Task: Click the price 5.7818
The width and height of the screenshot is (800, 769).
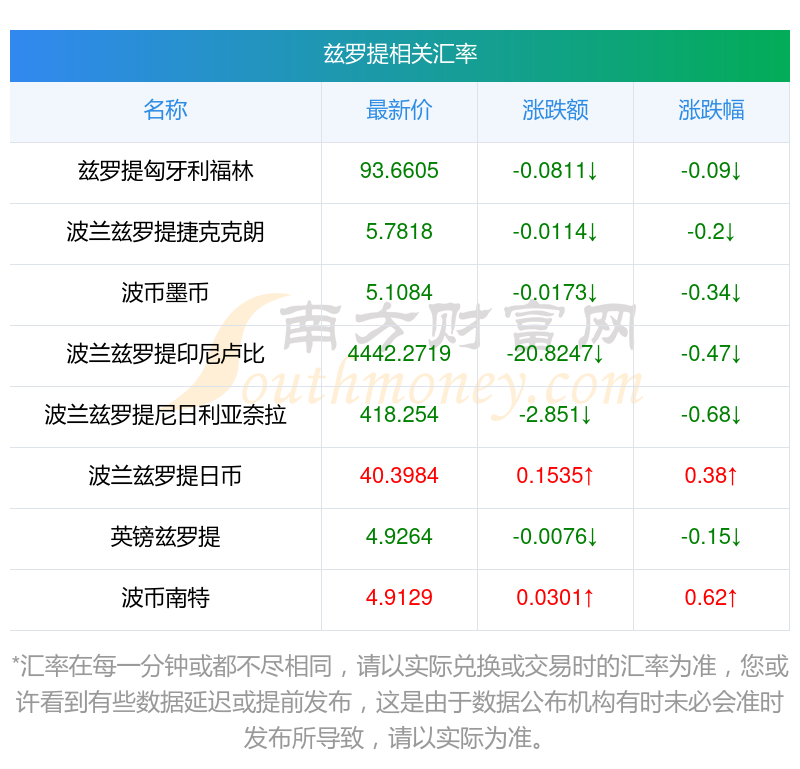Action: [399, 232]
